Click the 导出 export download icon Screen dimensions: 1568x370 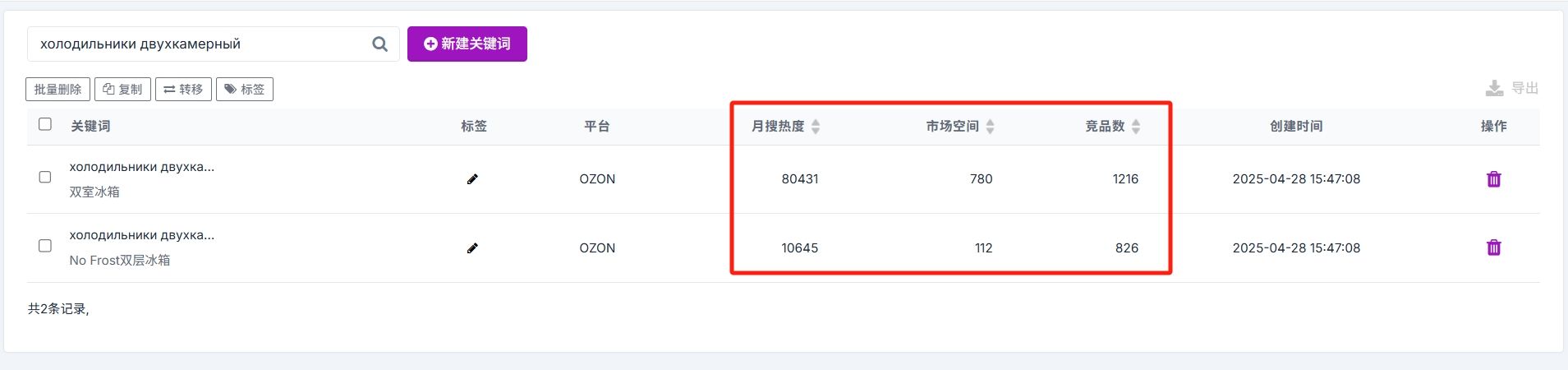click(1494, 88)
